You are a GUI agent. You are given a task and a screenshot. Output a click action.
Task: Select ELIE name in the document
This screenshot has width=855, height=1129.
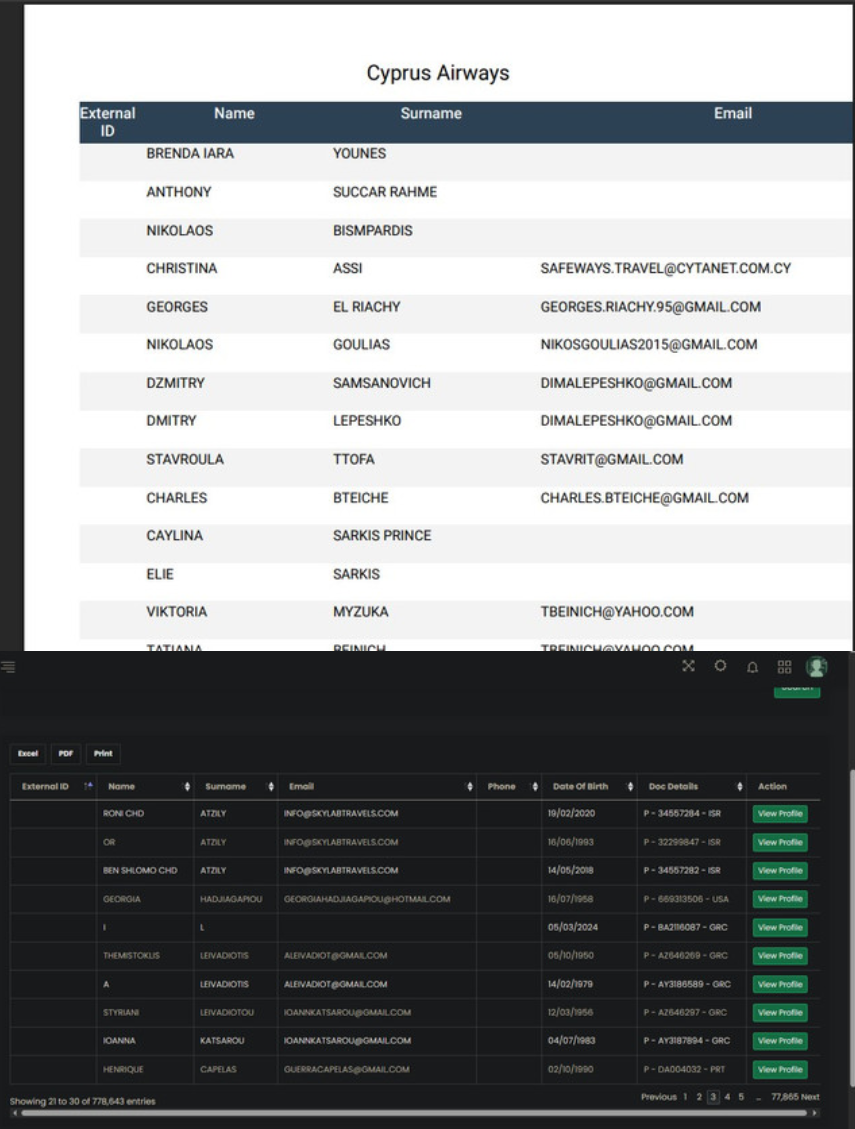coord(160,575)
